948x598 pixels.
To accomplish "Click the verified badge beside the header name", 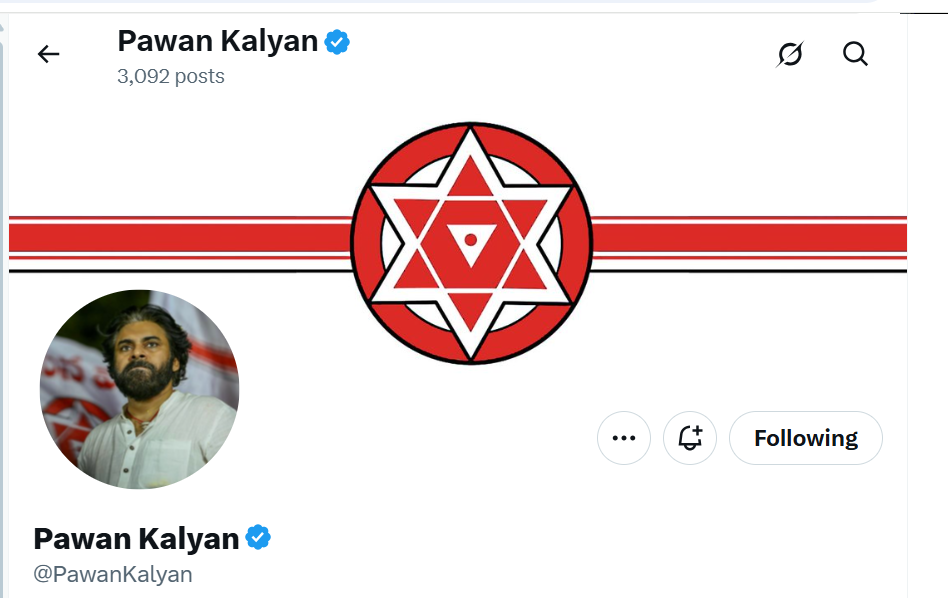I will coord(336,41).
